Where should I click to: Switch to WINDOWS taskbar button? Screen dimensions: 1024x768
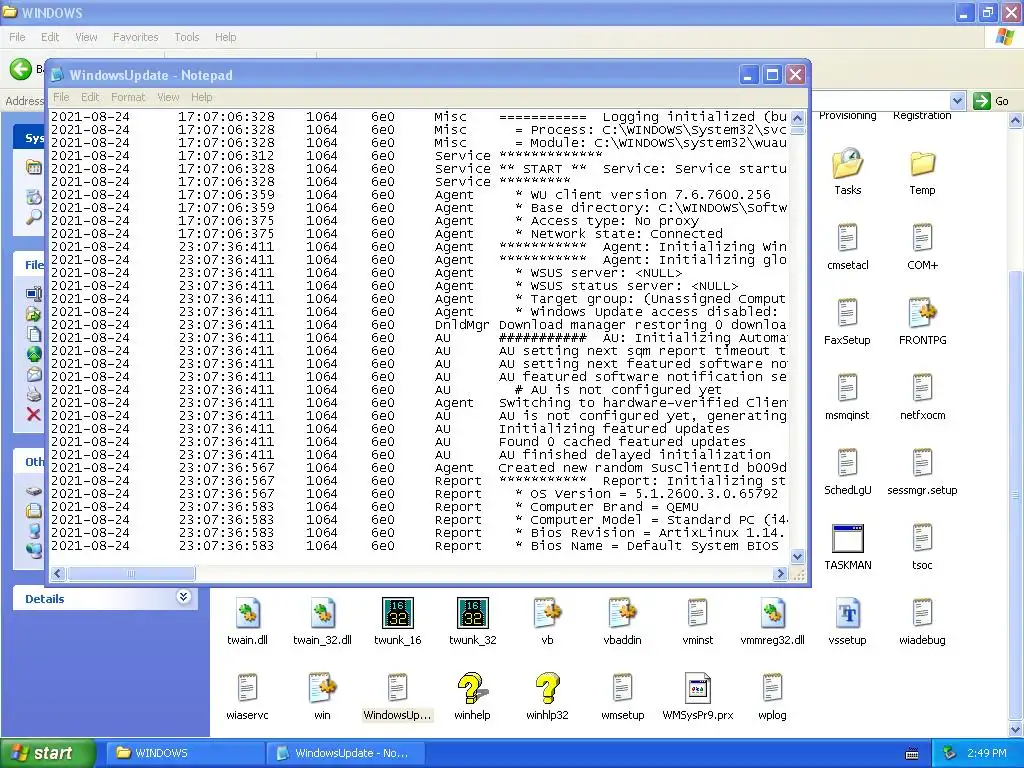[184, 753]
